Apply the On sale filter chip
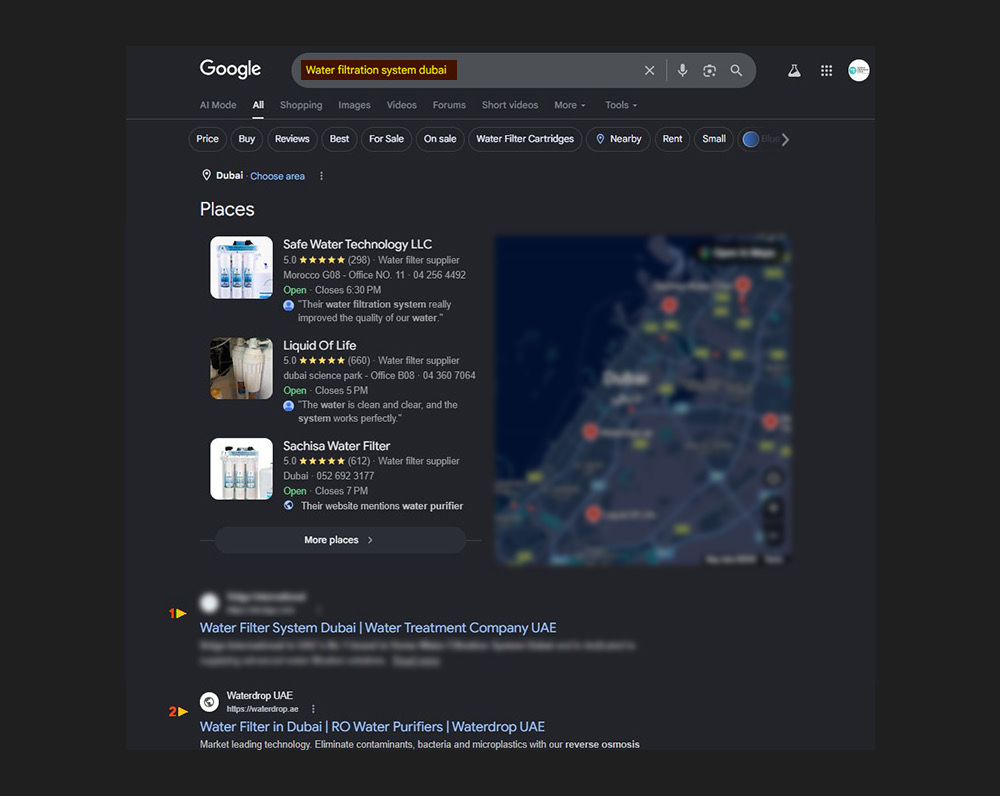Image resolution: width=1000 pixels, height=796 pixels. coord(440,139)
